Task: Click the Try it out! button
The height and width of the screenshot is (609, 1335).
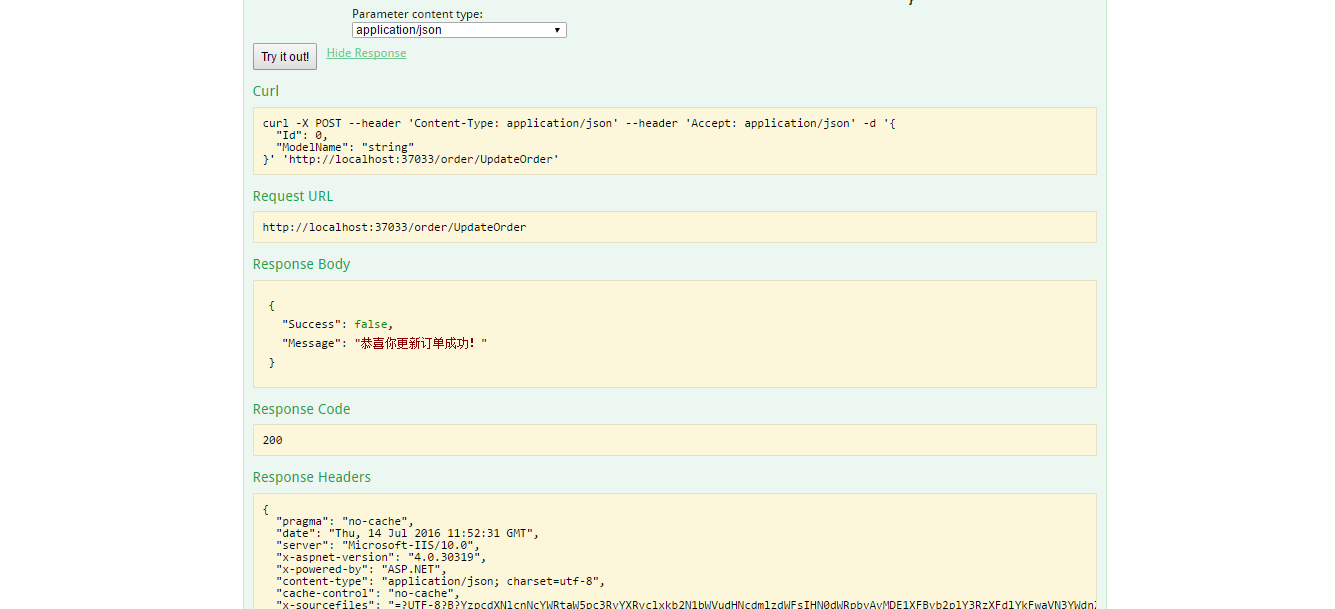Action: (285, 57)
